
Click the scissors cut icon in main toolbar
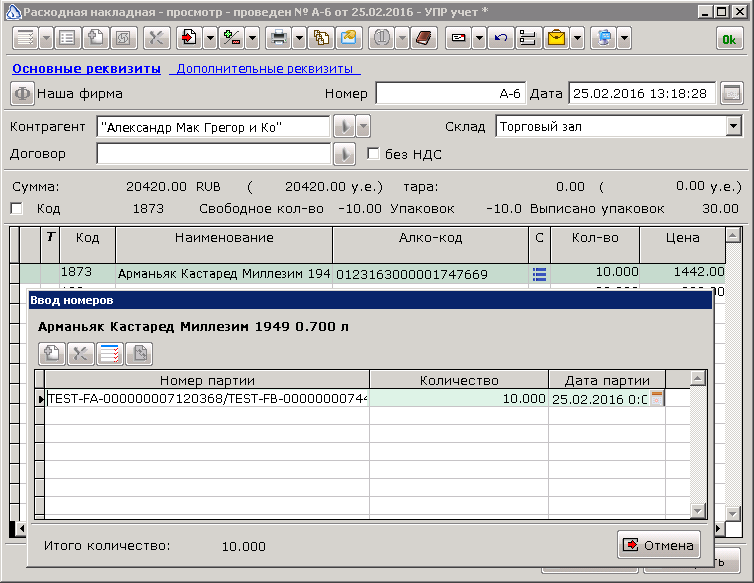point(156,38)
